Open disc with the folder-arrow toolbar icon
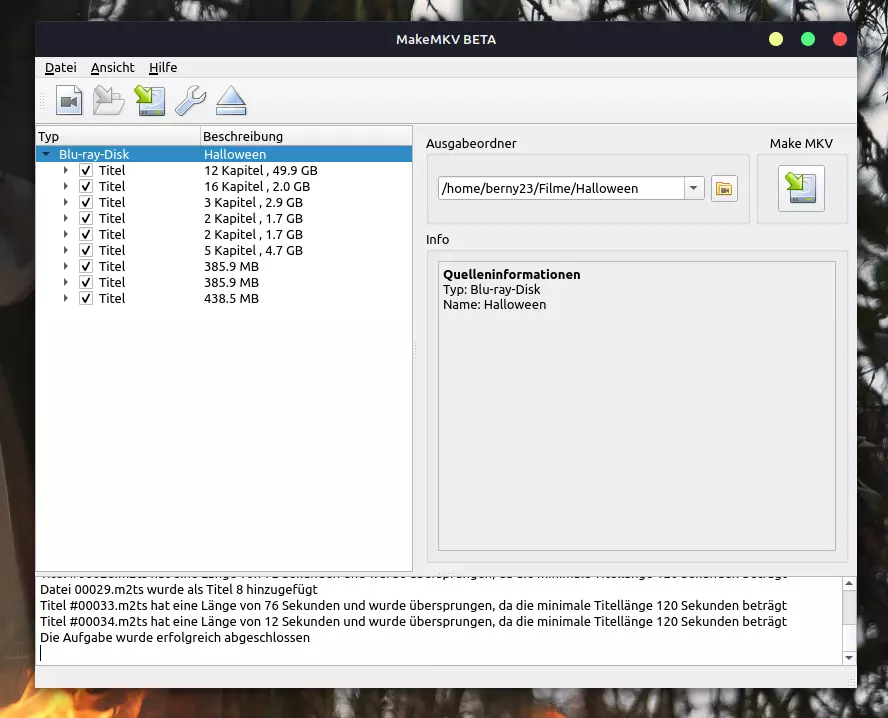 (x=109, y=101)
